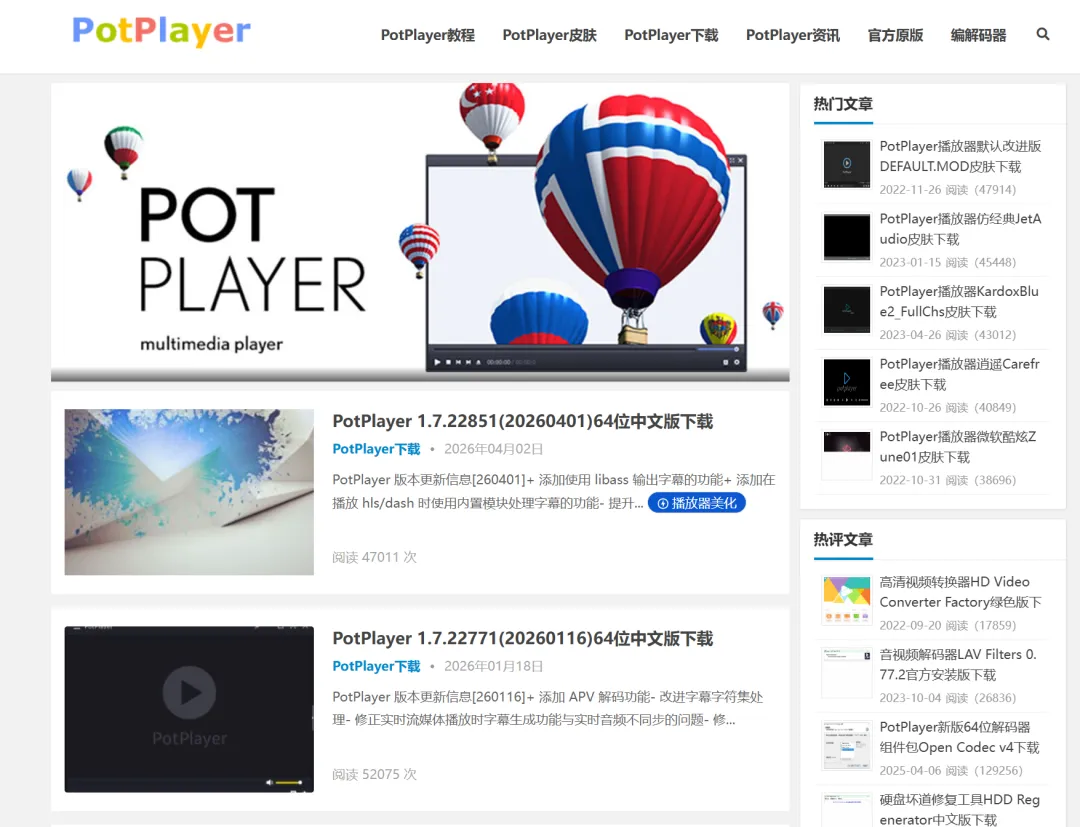This screenshot has height=827, width=1080.
Task: Click the 热门文章 section heading
Action: pos(843,104)
